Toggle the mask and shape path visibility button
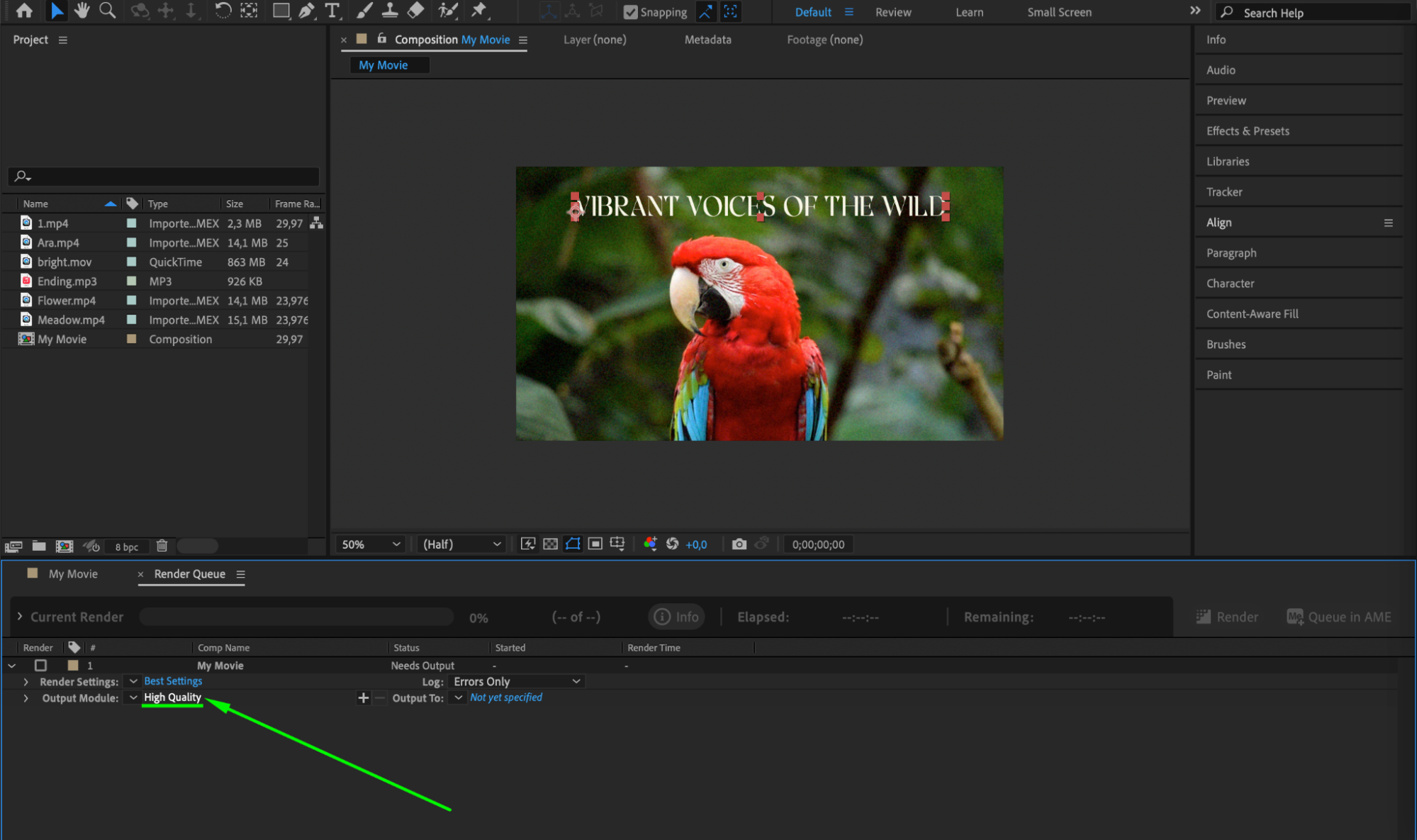Viewport: 1417px width, 840px height. pos(573,544)
